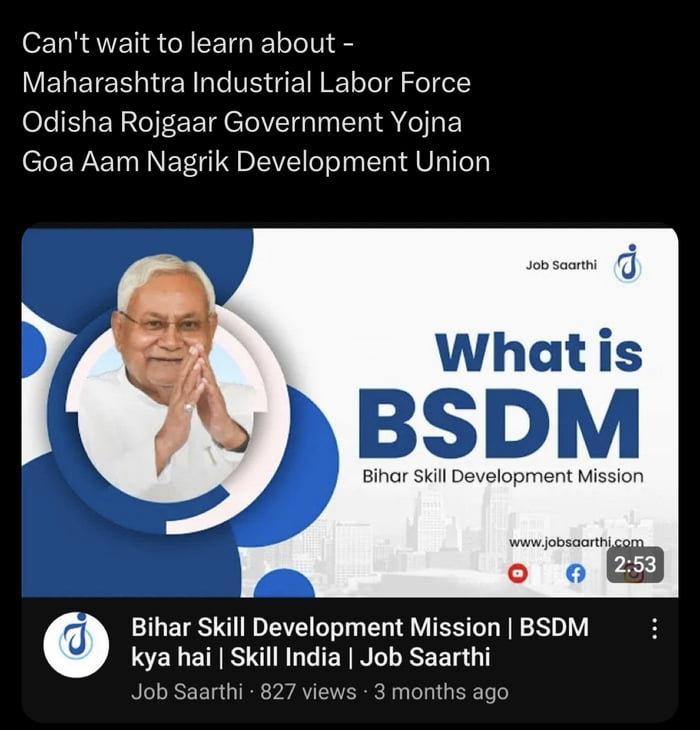Click the 'What is' heading in thumbnail
This screenshot has width=700, height=730.
539,350
